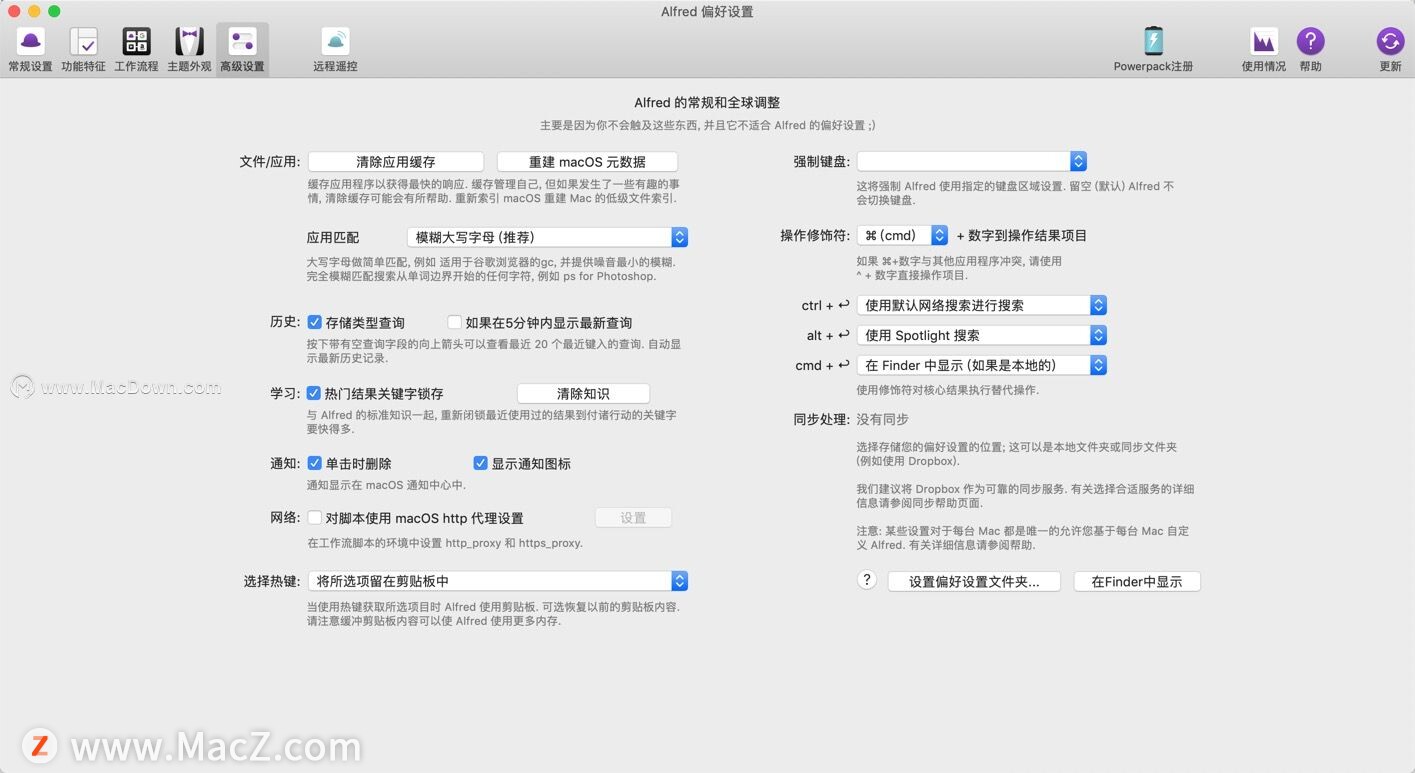Click the 历史: section label

click(285, 322)
